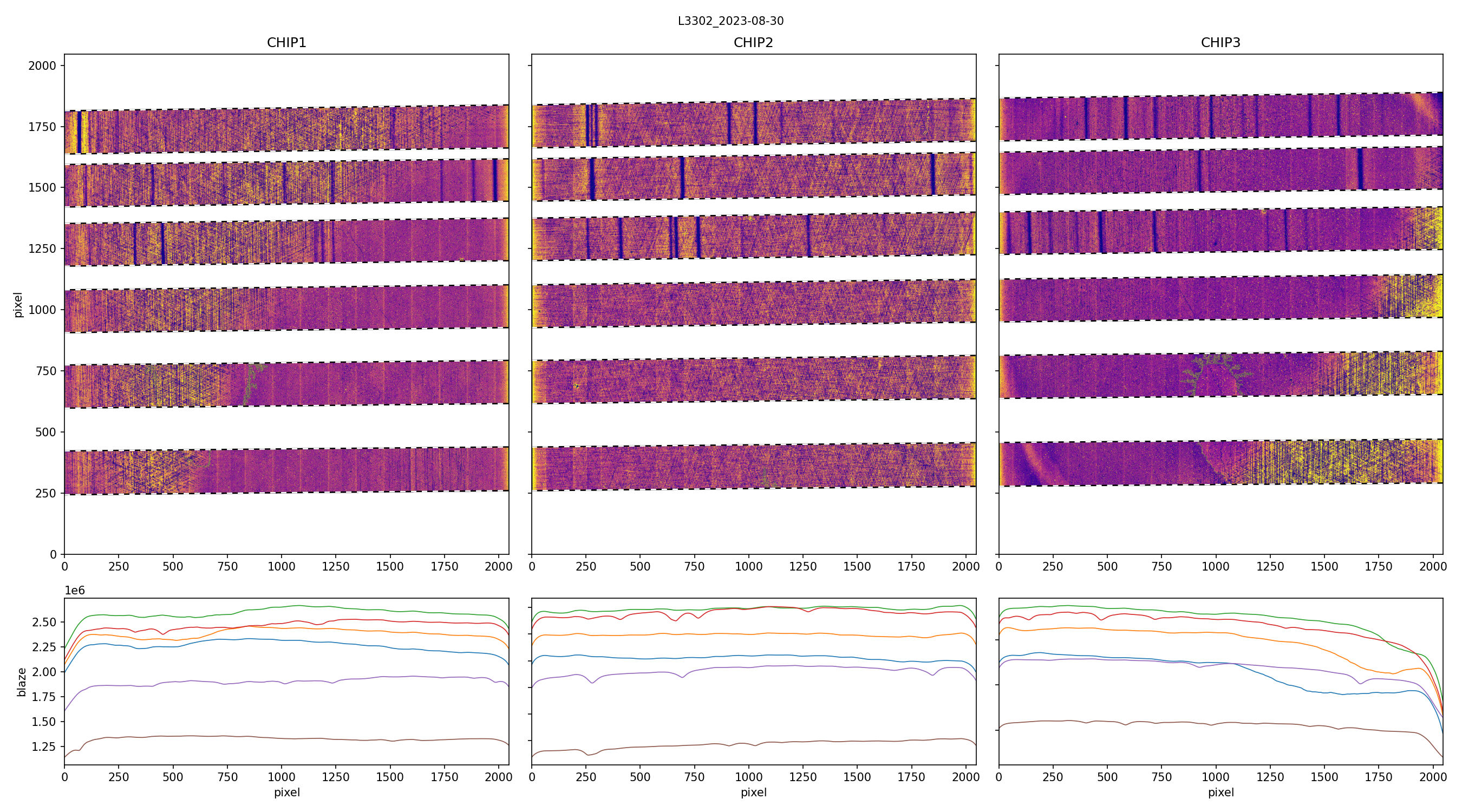Click the figure title L3302_2023-08-30
The height and width of the screenshot is (812, 1462).
click(730, 21)
